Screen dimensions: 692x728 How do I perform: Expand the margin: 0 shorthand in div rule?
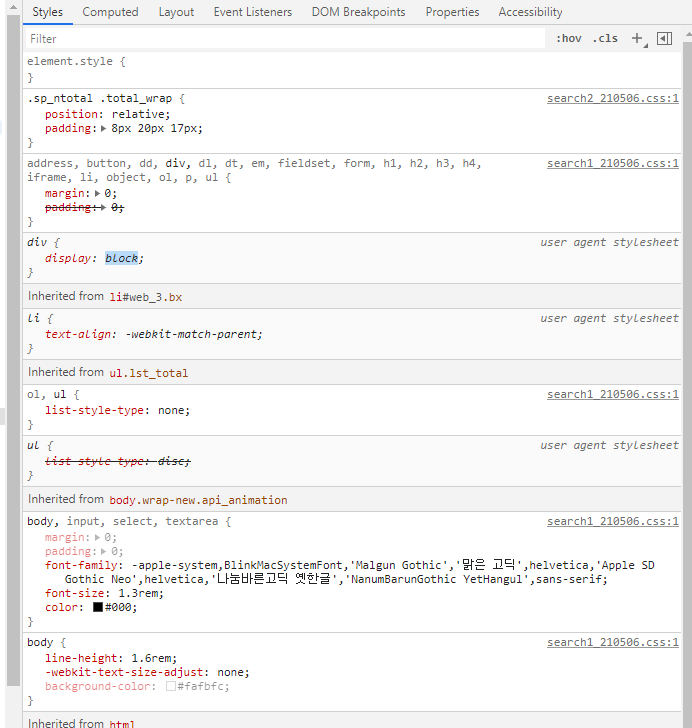(98, 193)
